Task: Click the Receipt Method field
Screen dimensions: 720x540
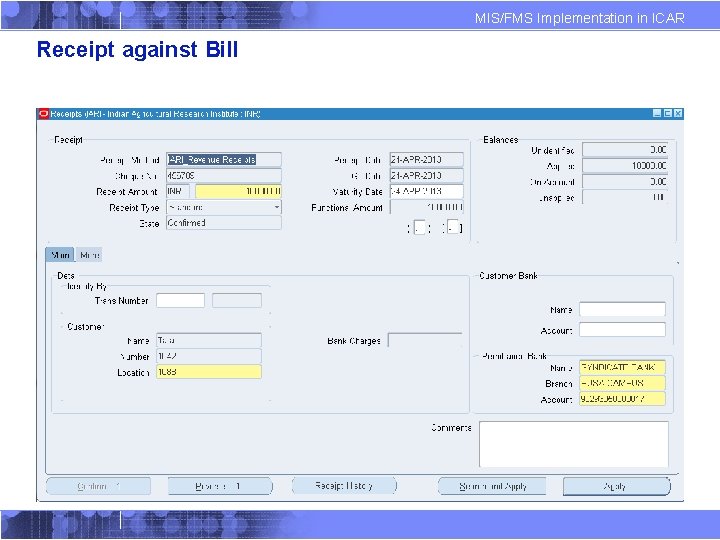Action: (224, 160)
